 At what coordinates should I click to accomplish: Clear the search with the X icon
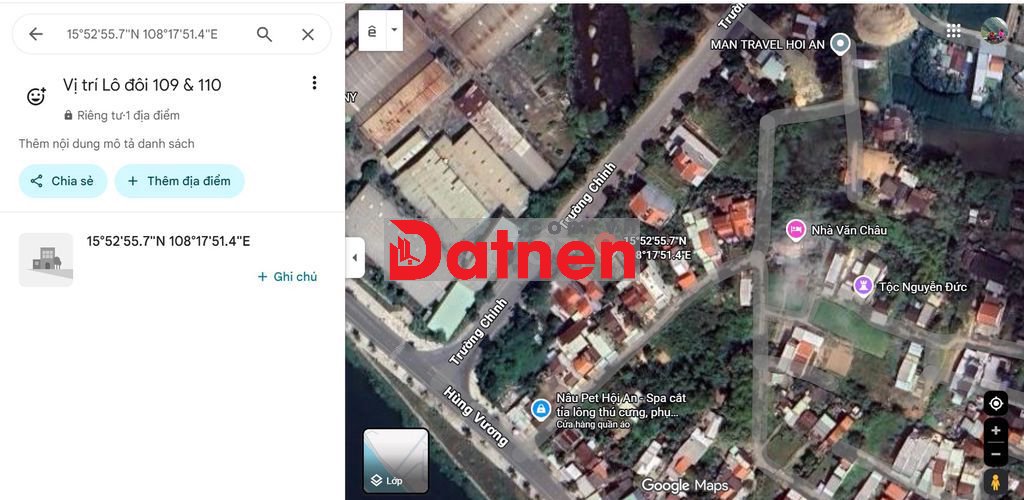click(x=308, y=34)
